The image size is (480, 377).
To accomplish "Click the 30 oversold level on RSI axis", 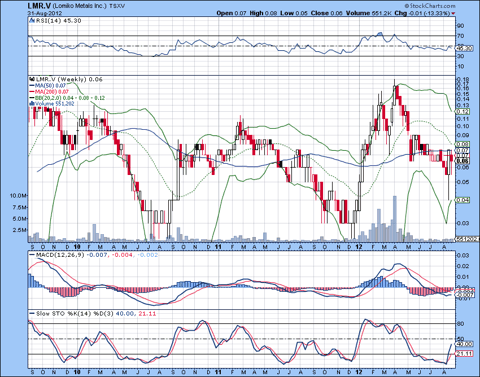I will pos(461,56).
